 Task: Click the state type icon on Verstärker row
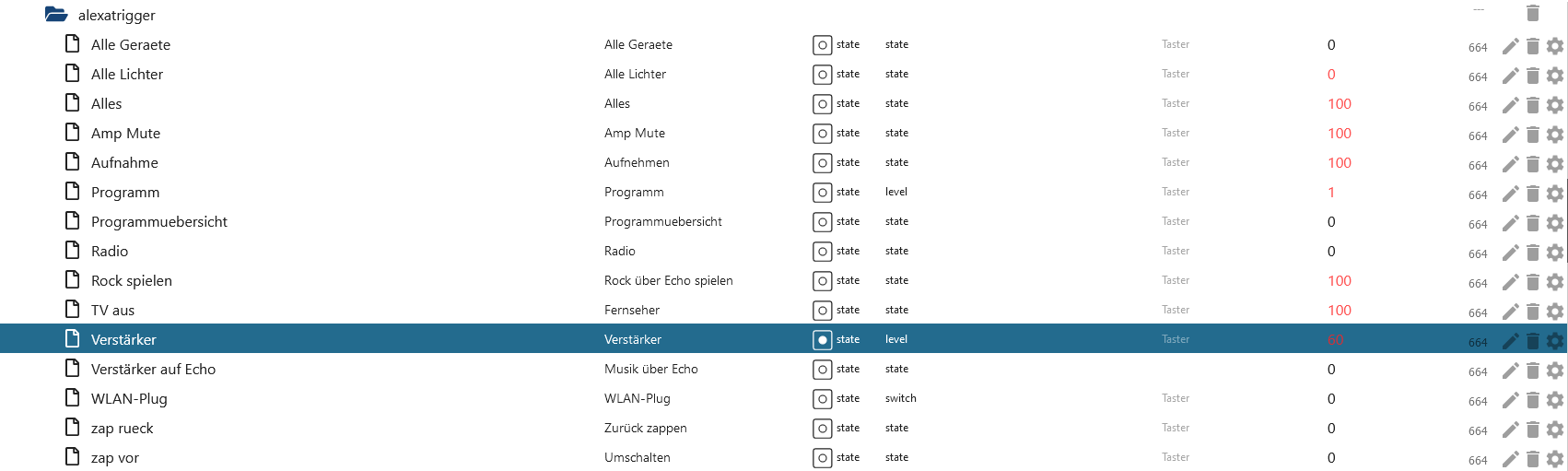(823, 340)
